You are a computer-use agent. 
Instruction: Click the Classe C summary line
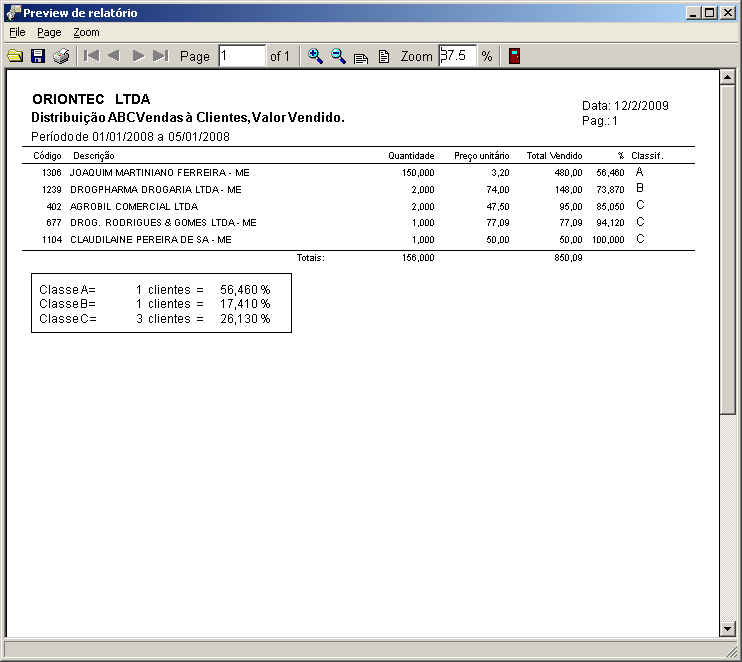pos(155,319)
